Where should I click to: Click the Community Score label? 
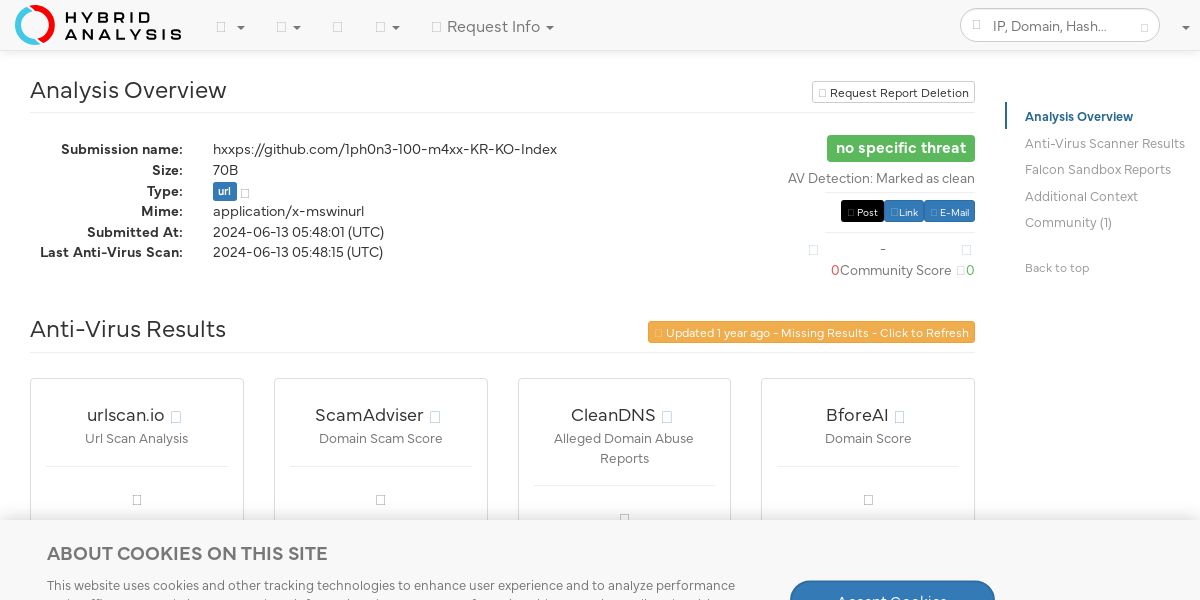coord(896,271)
